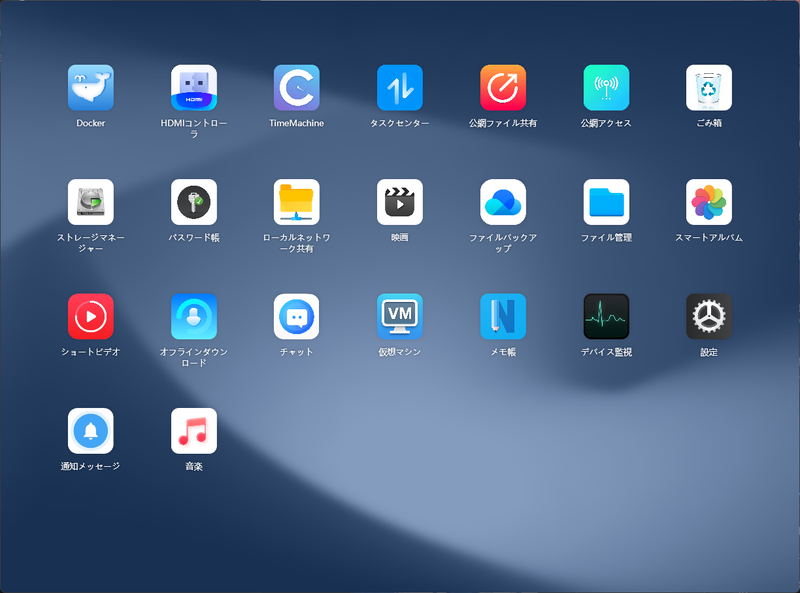
Task: Open ローカルネットワーク共有 folder icon
Action: (296, 202)
